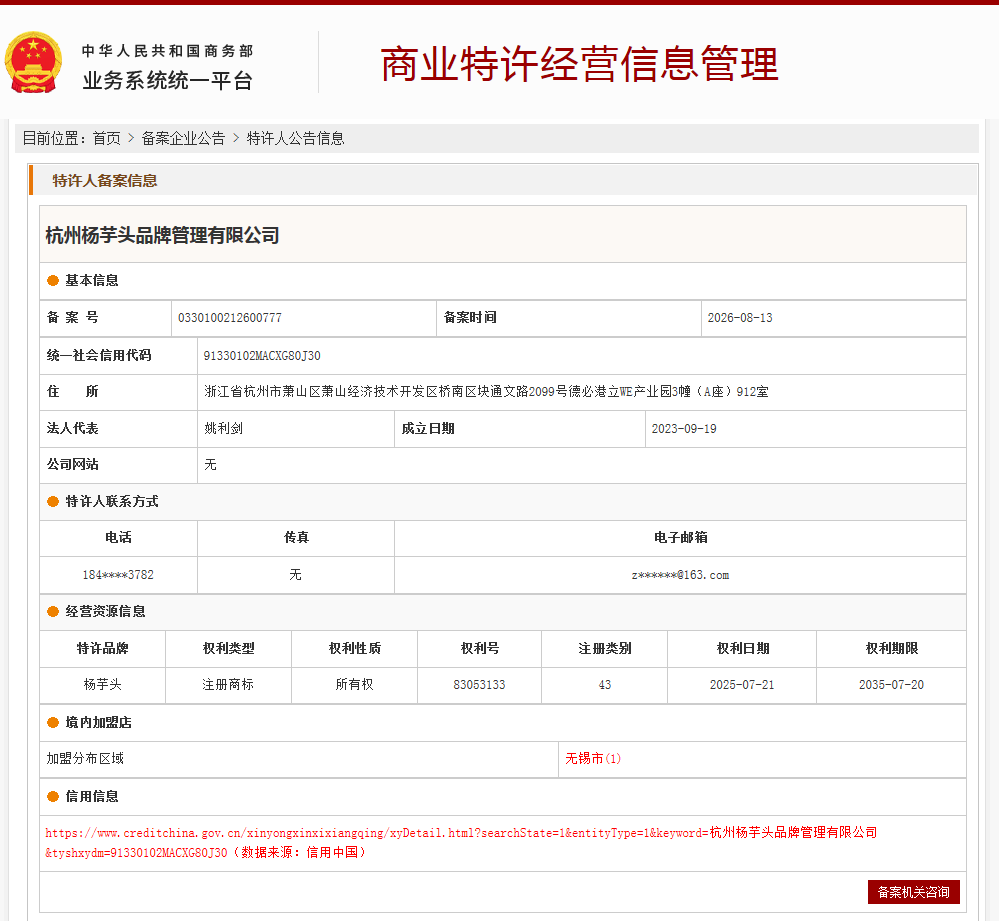Select email z******@163.com
This screenshot has width=999, height=921.
(x=680, y=575)
